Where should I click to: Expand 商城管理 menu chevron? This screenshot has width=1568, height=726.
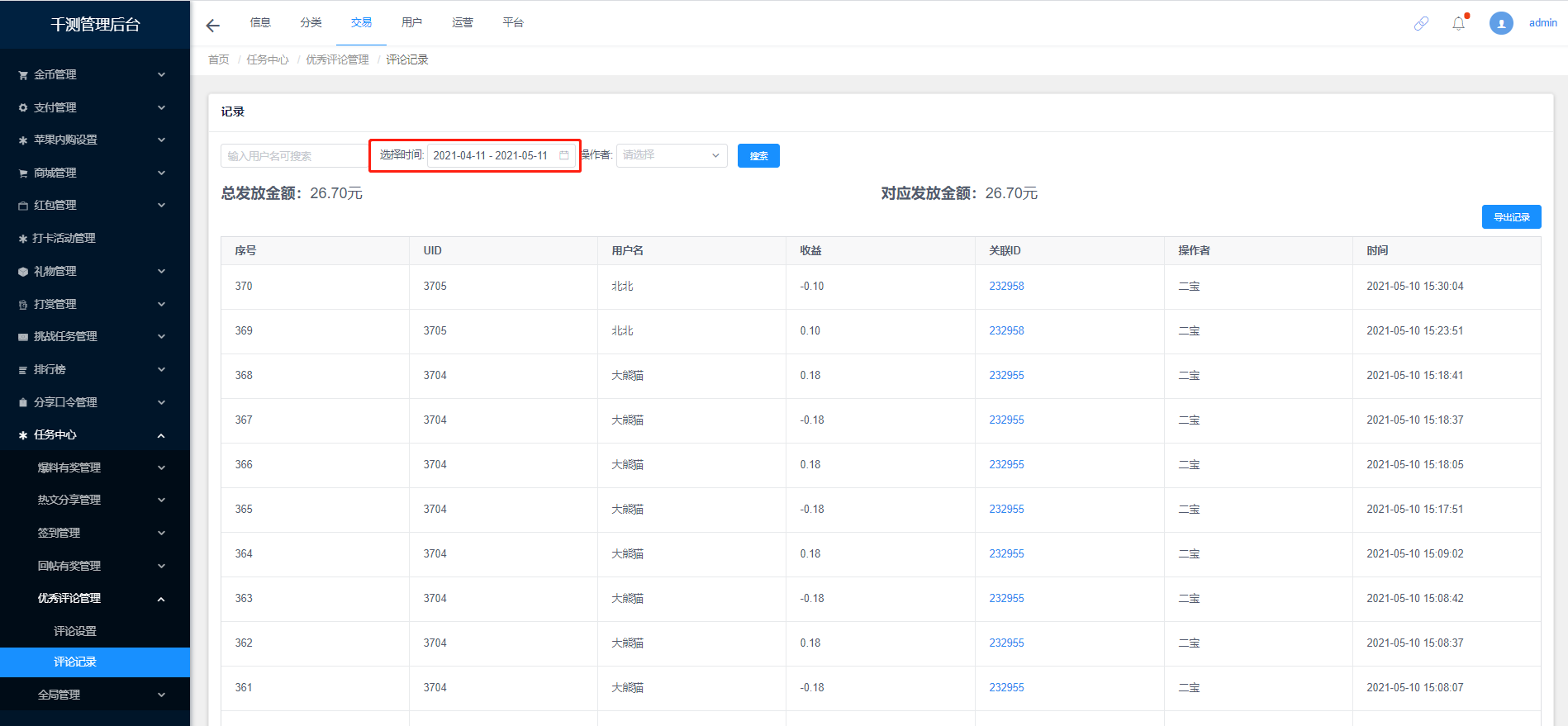pyautogui.click(x=161, y=173)
